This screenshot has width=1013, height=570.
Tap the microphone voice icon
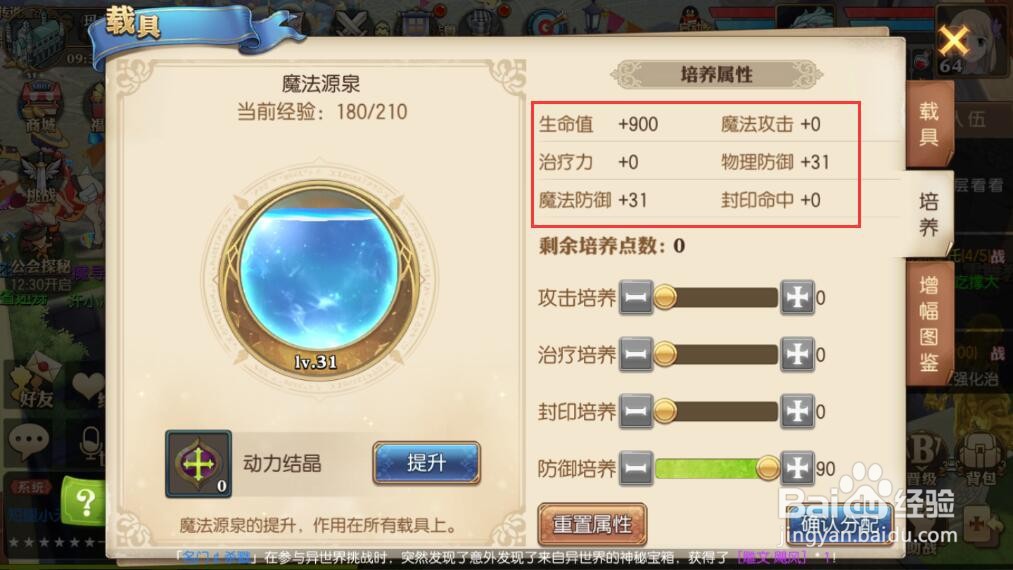90,445
